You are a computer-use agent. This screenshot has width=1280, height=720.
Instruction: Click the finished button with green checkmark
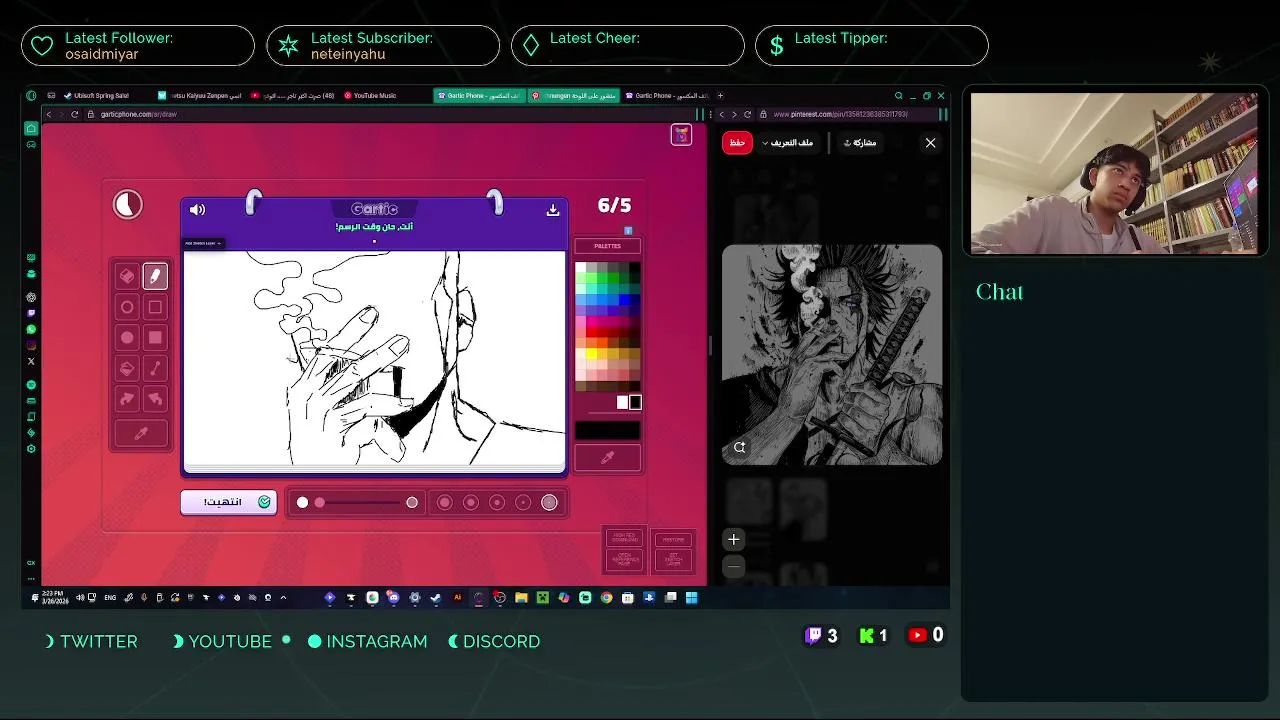(228, 502)
